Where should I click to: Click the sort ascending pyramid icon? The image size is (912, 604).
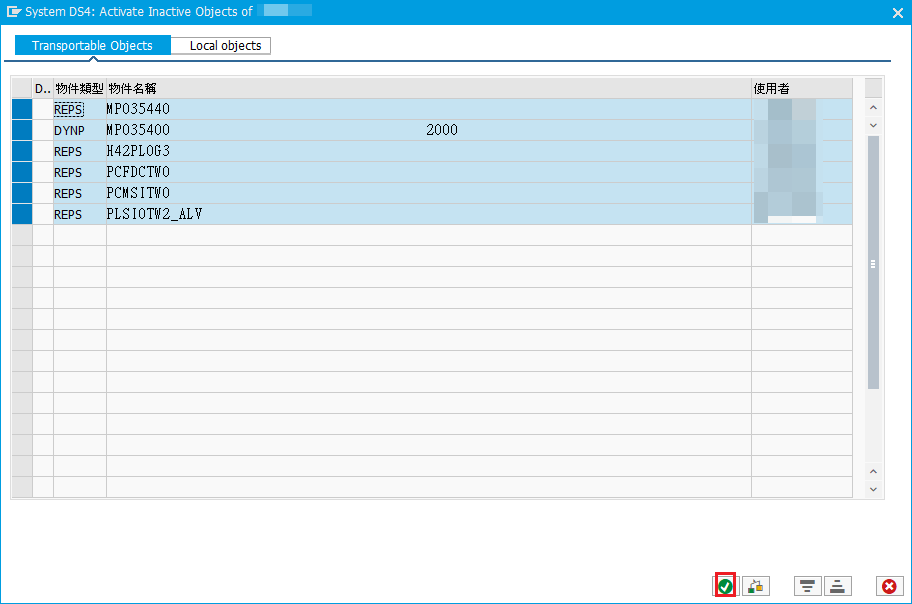click(838, 586)
